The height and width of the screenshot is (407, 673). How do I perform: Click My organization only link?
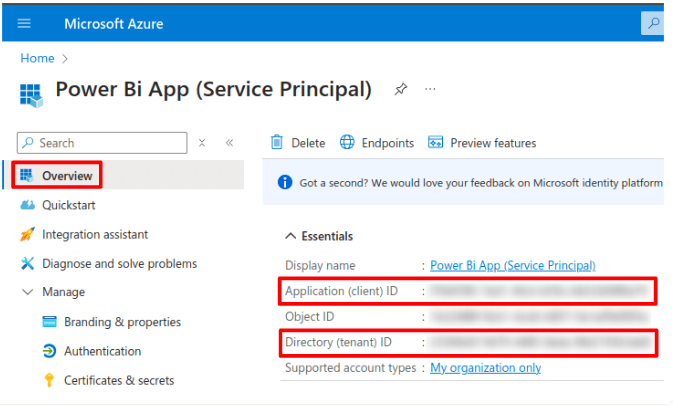(485, 368)
